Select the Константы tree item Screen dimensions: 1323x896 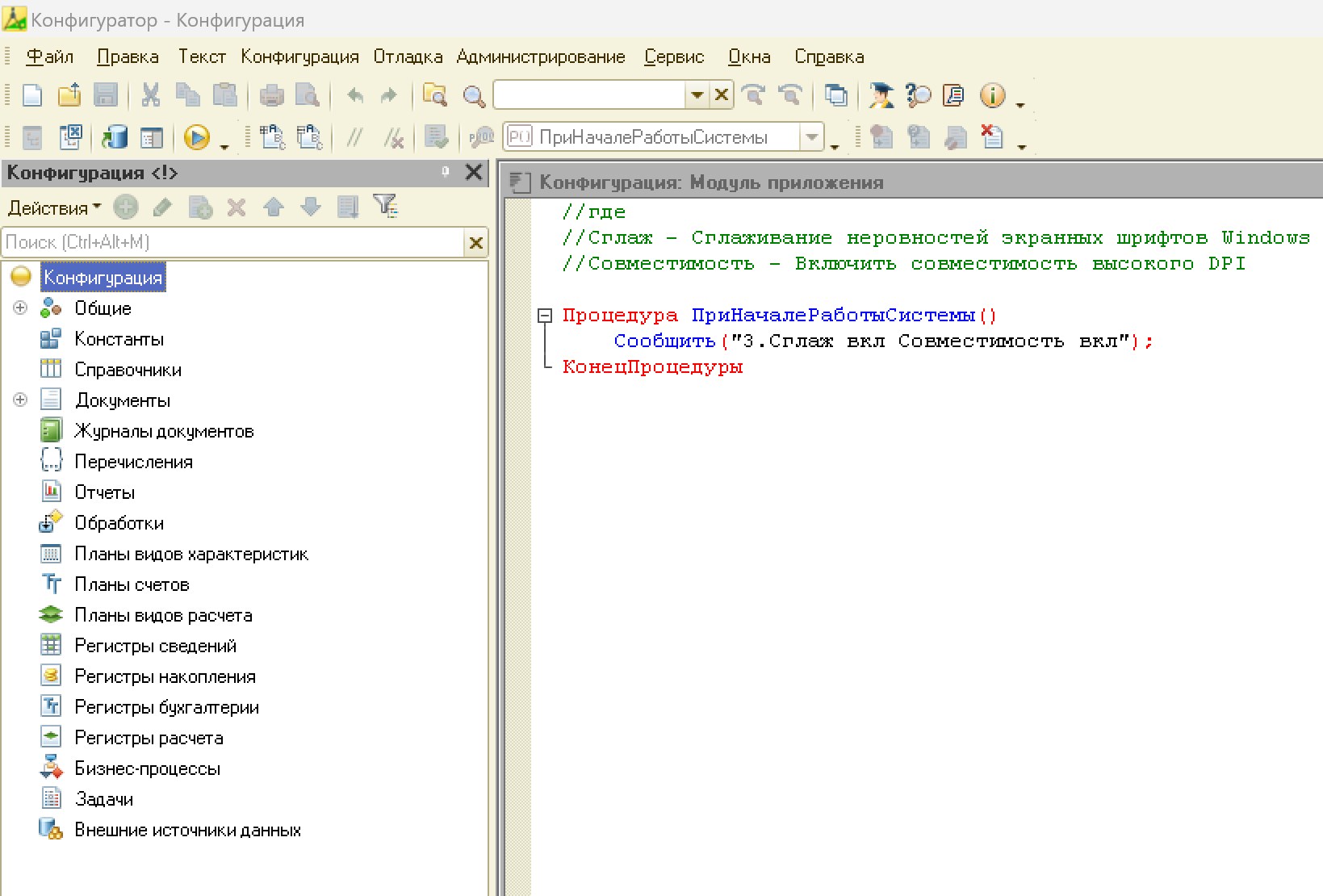coord(119,339)
